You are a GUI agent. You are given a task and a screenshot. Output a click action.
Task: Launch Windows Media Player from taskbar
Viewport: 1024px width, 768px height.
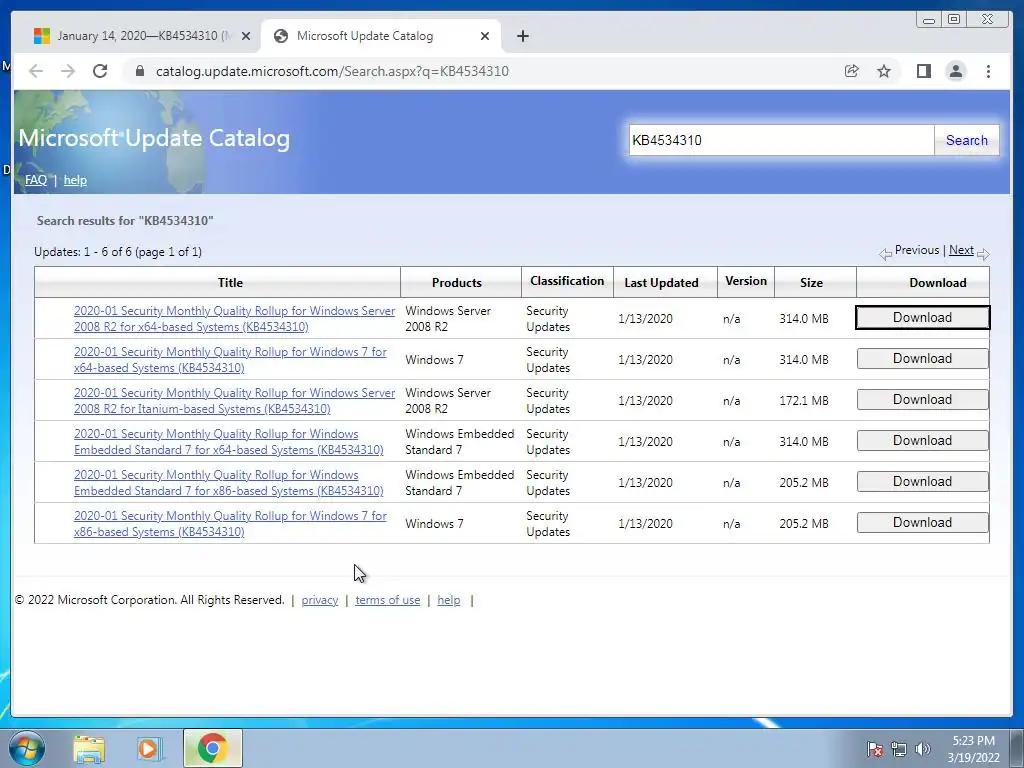[x=150, y=748]
